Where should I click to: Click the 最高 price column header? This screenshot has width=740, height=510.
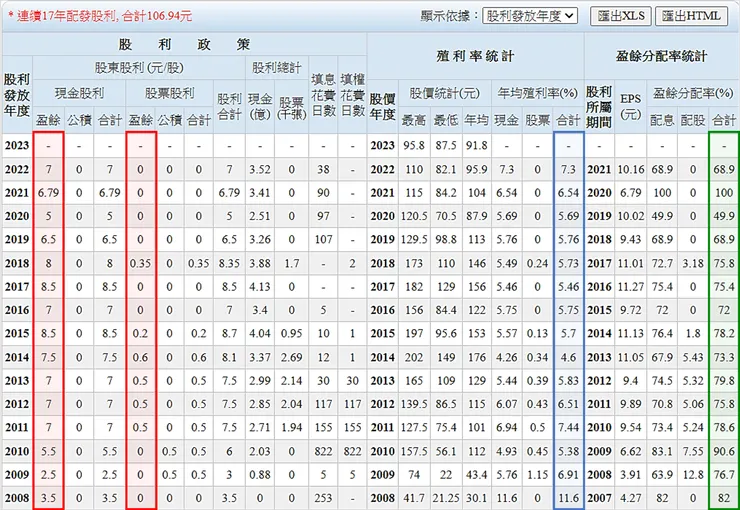pyautogui.click(x=414, y=121)
